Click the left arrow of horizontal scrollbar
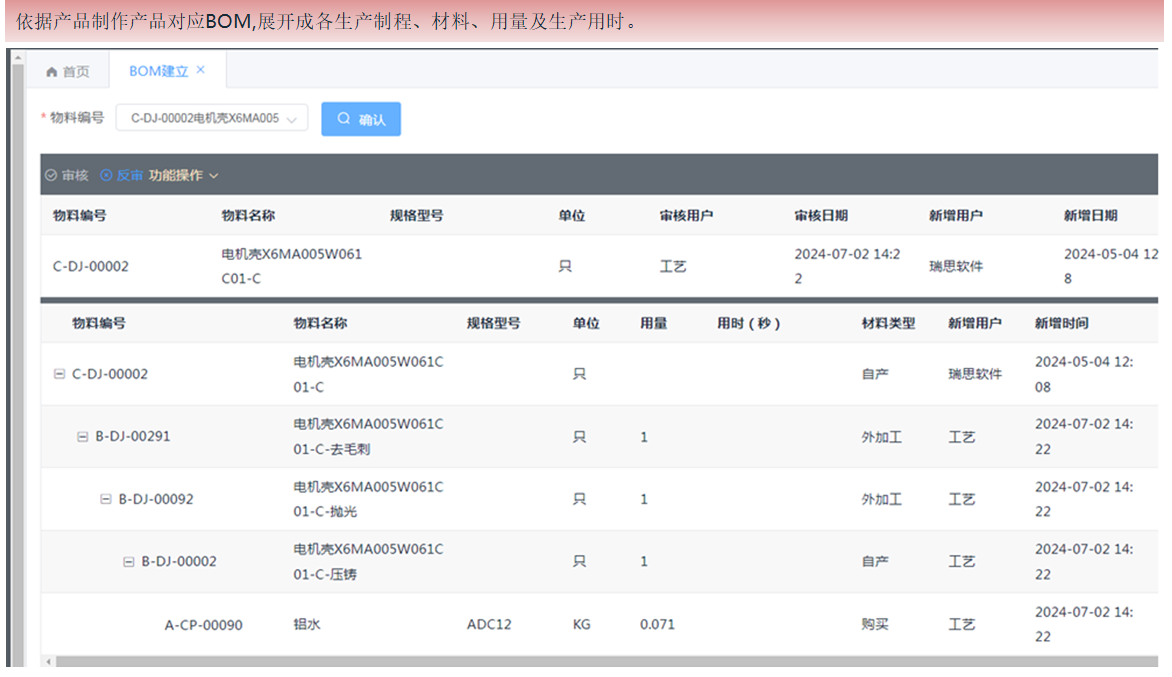 pos(49,662)
